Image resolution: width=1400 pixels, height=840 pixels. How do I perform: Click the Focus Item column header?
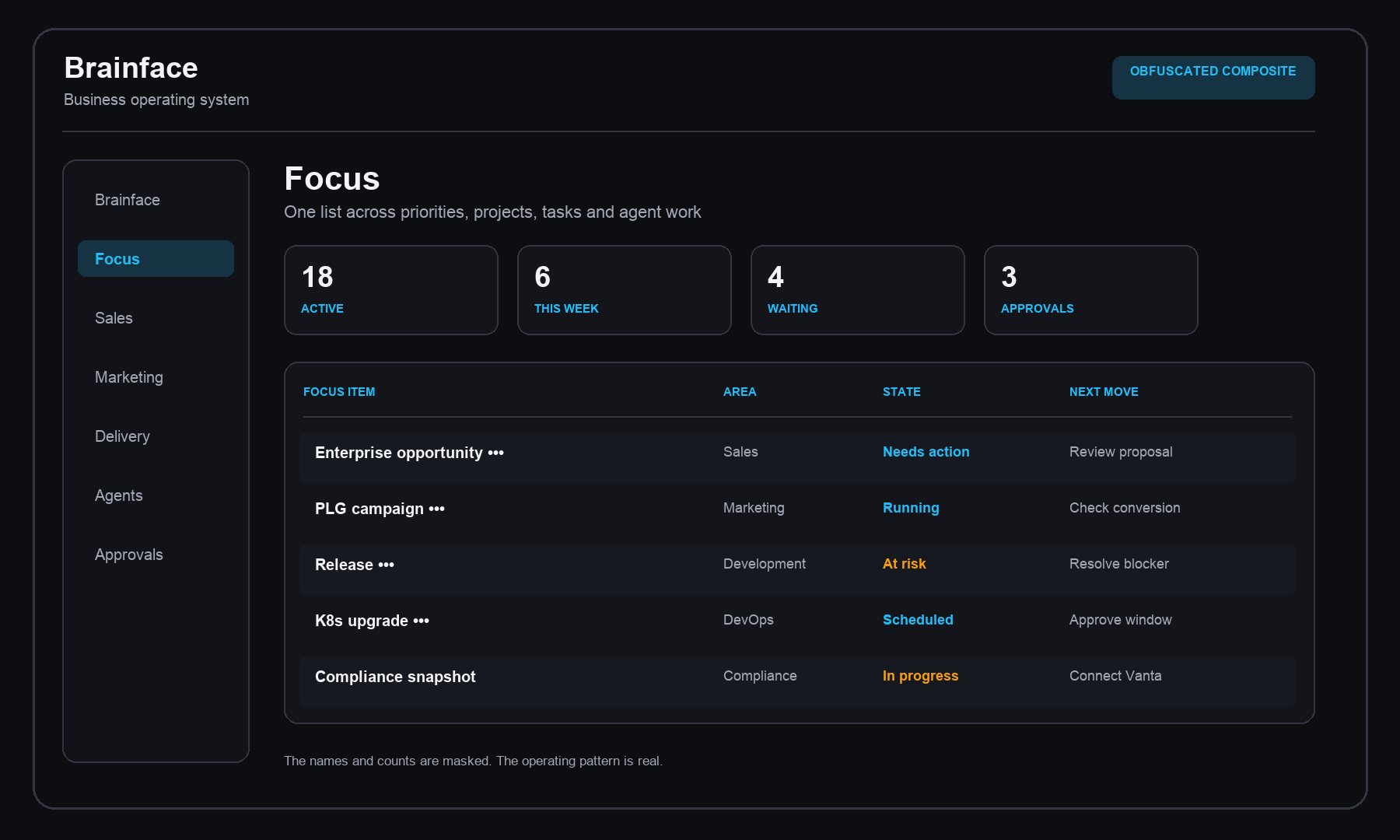pyautogui.click(x=339, y=392)
